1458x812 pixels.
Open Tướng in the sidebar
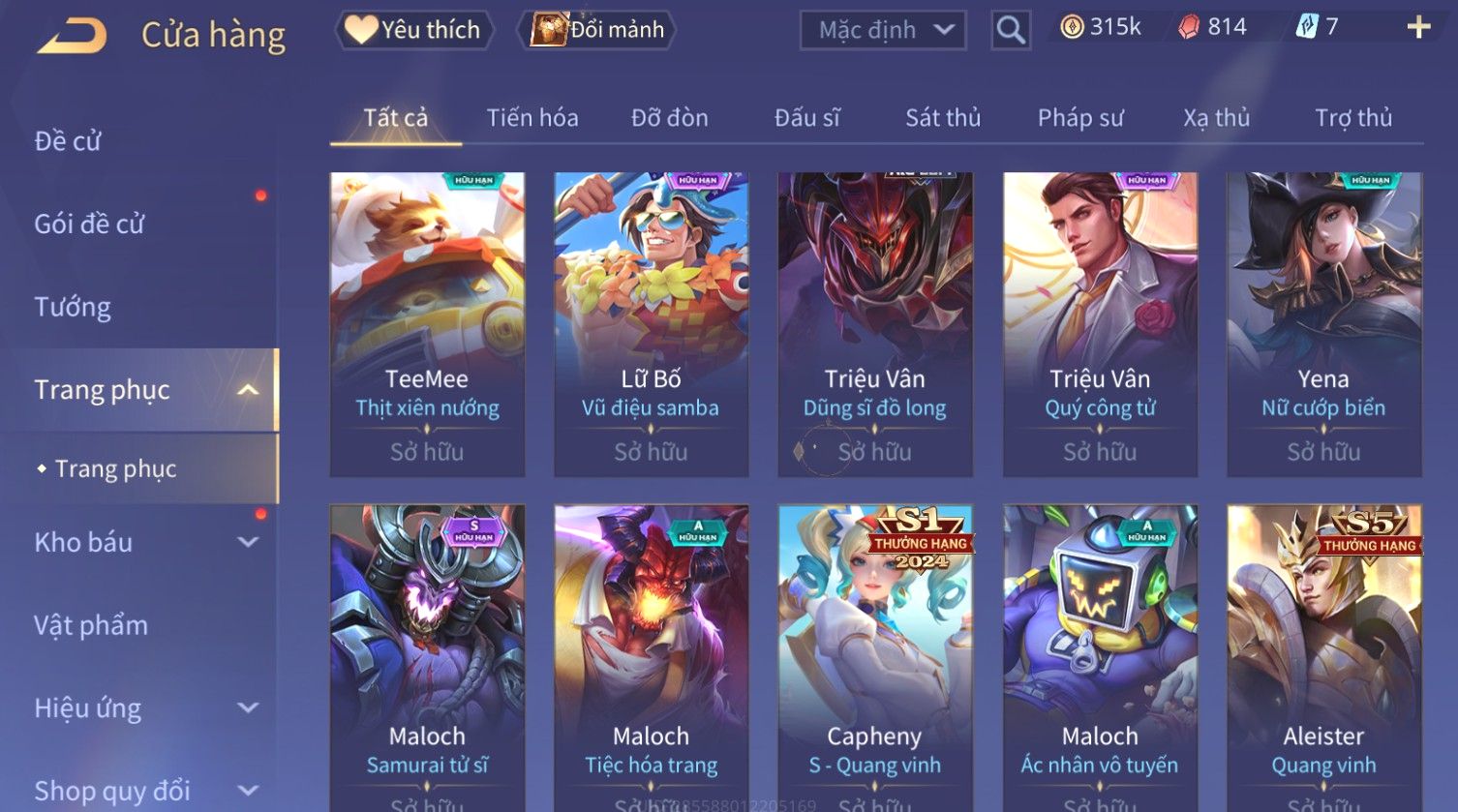point(73,308)
